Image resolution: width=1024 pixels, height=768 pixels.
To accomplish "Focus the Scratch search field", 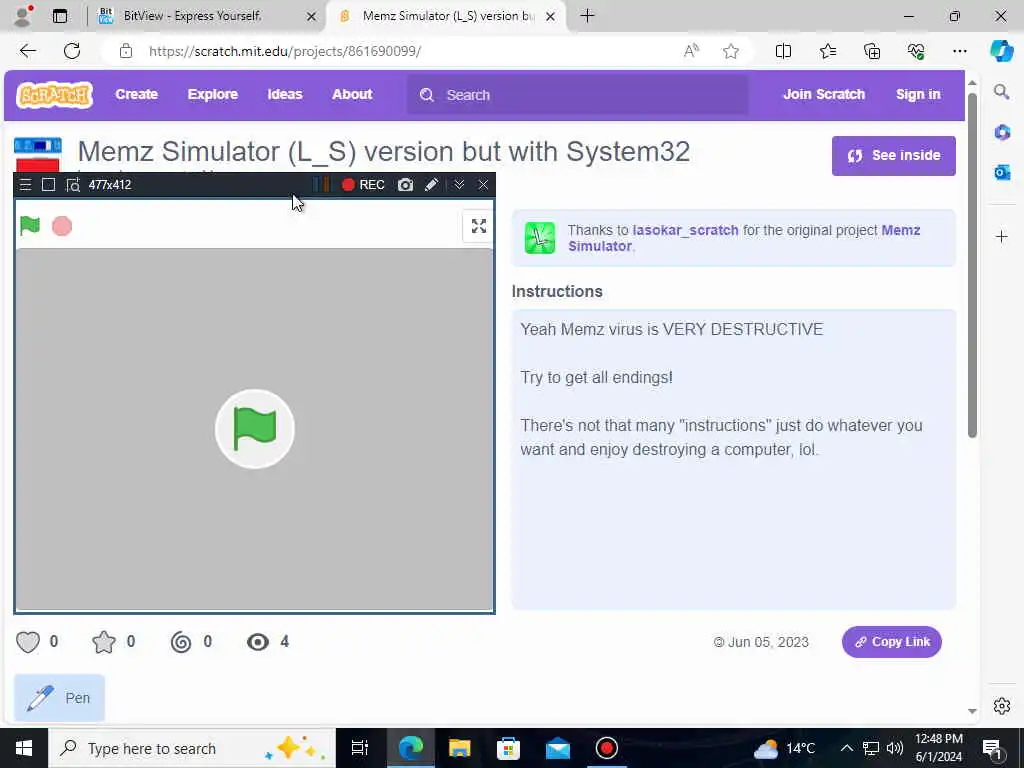I will [x=577, y=95].
